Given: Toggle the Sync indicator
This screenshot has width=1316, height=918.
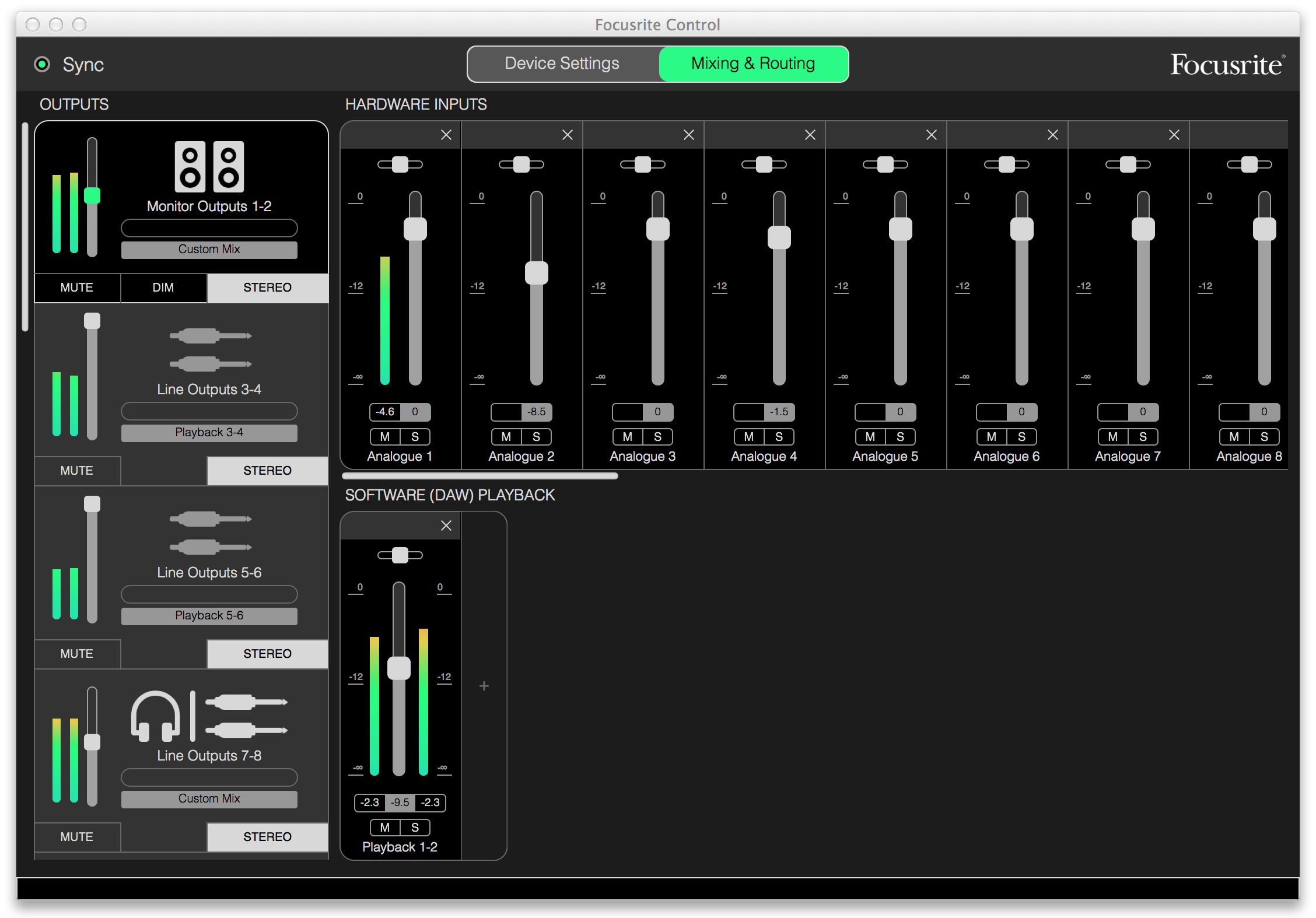Looking at the screenshot, I should tap(42, 64).
